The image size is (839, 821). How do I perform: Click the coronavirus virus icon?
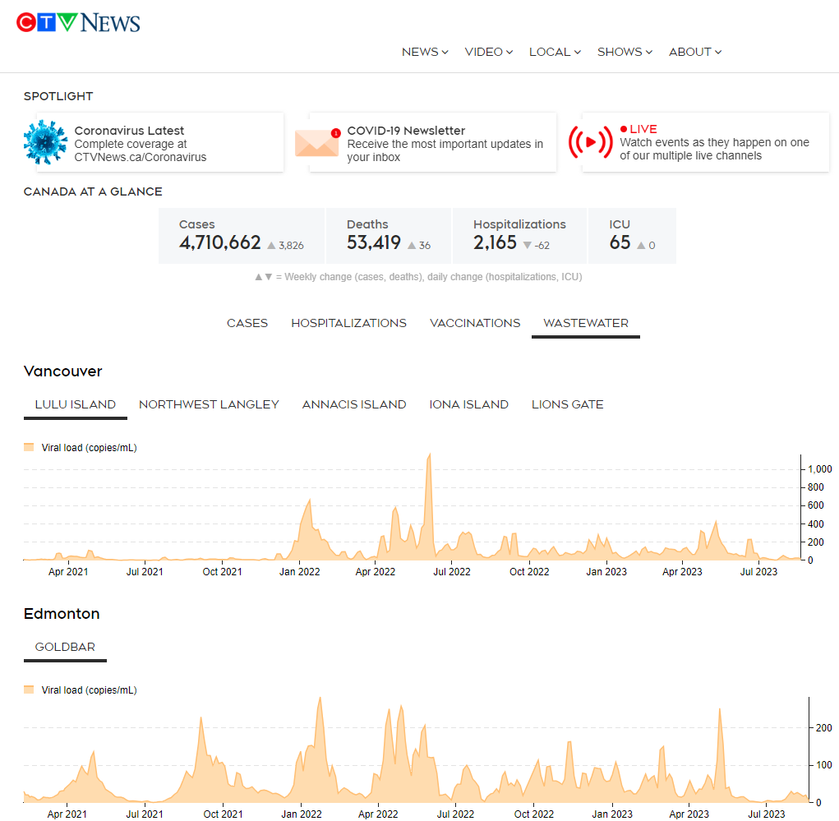(45, 142)
